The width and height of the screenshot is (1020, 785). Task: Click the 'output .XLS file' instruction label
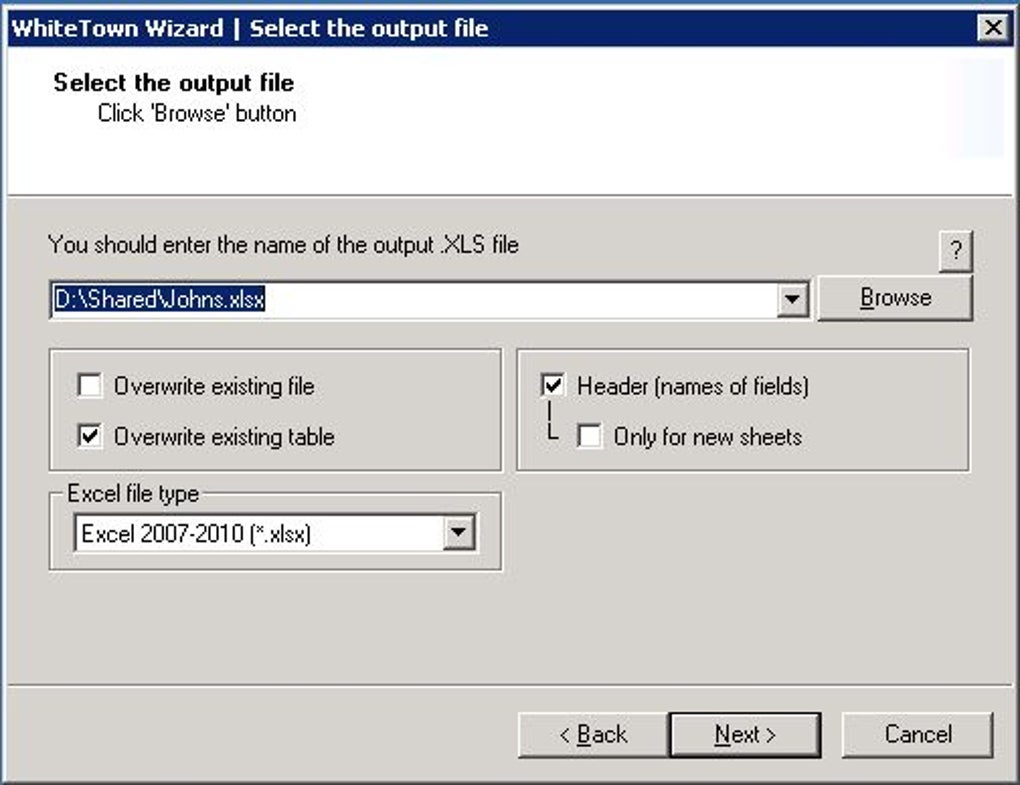tap(283, 245)
